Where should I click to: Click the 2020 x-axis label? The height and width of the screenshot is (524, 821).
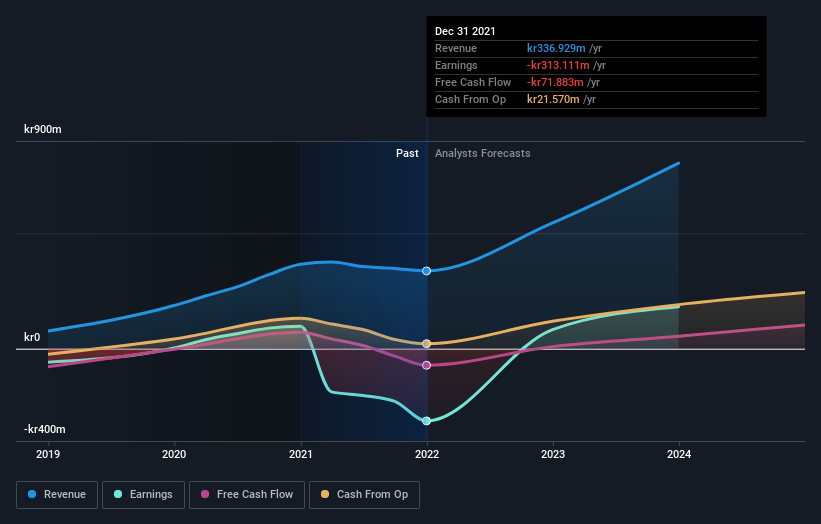click(174, 454)
